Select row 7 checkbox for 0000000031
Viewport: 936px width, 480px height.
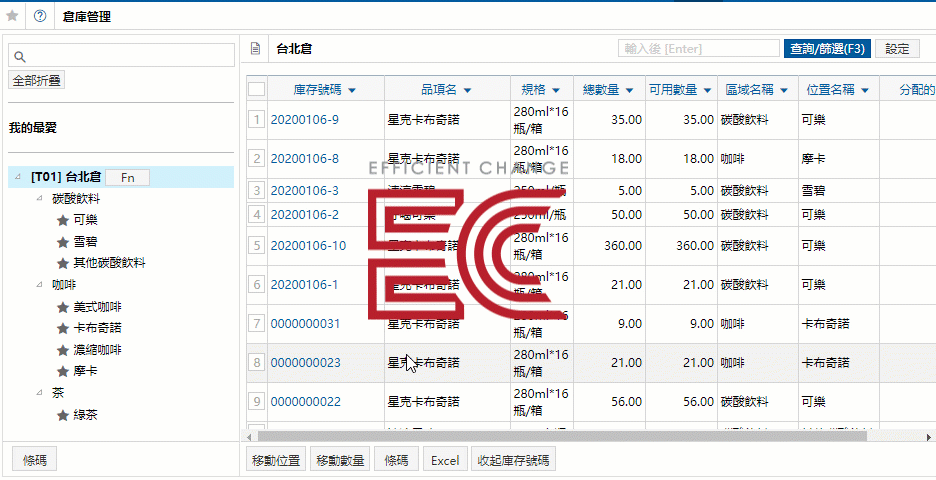coord(257,324)
